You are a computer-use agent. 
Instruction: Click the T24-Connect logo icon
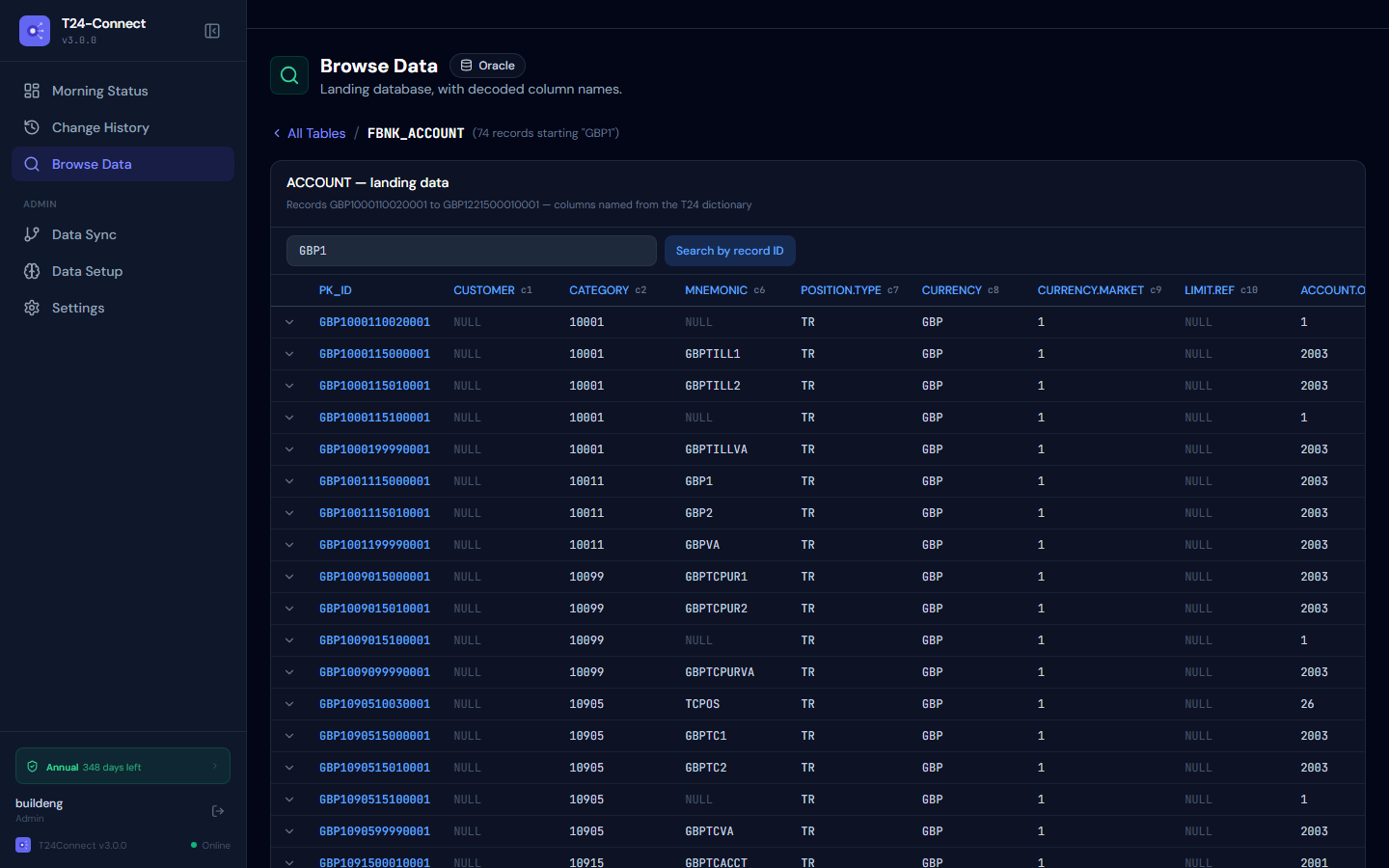click(35, 31)
